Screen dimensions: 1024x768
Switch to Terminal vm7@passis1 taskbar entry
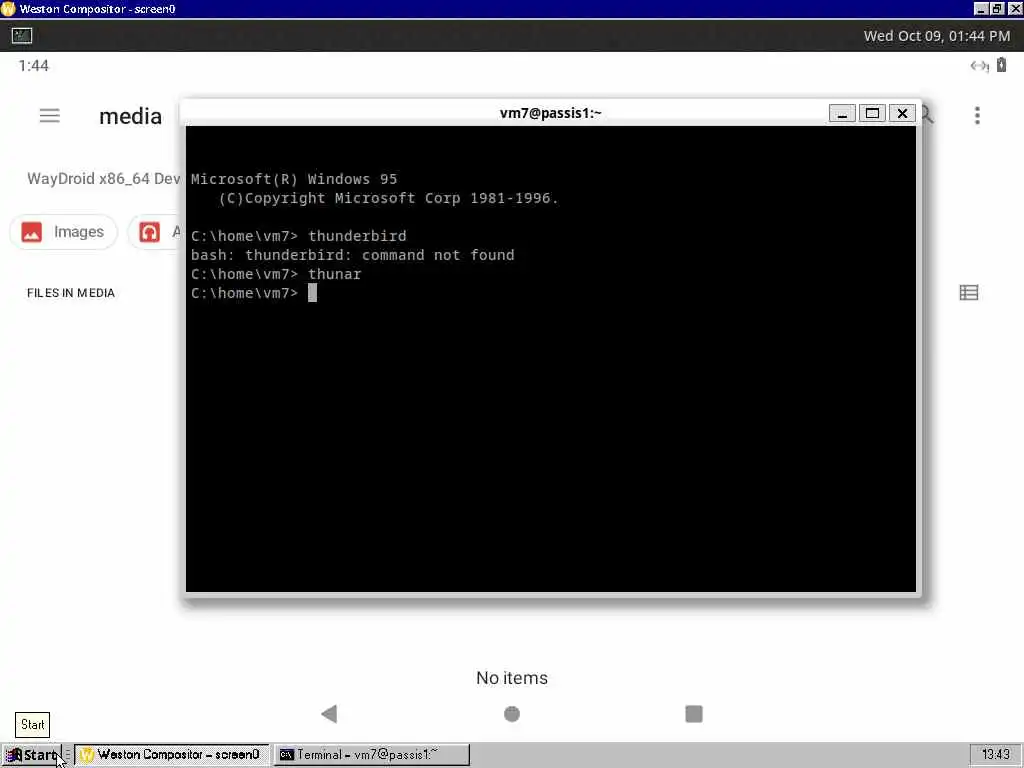[371, 755]
